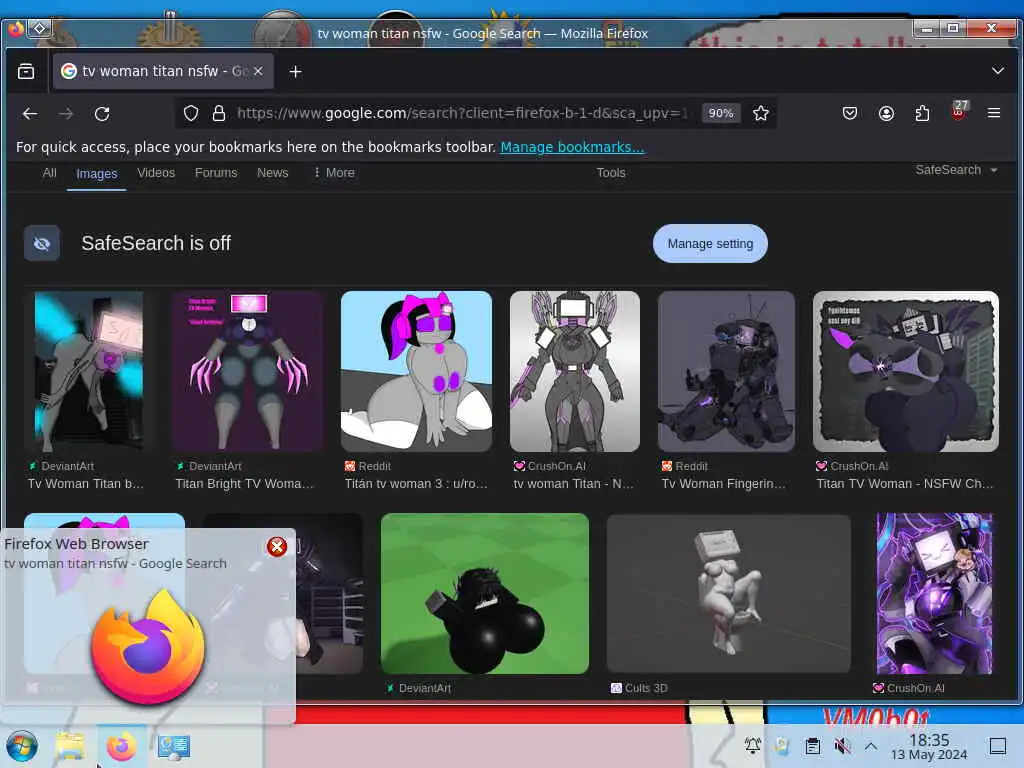The image size is (1024, 768).
Task: Select the Images search tab
Action: coord(97,174)
